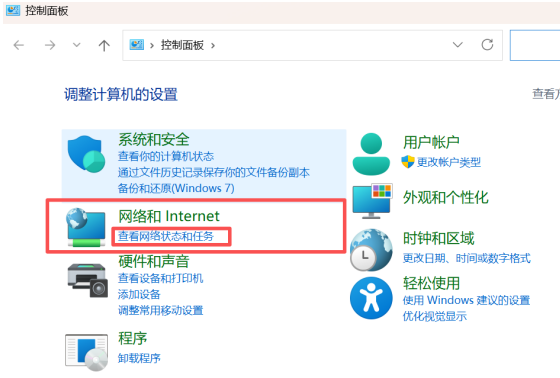Open 使用 Windows 建议的设置 link
560x378 pixels.
(466, 300)
